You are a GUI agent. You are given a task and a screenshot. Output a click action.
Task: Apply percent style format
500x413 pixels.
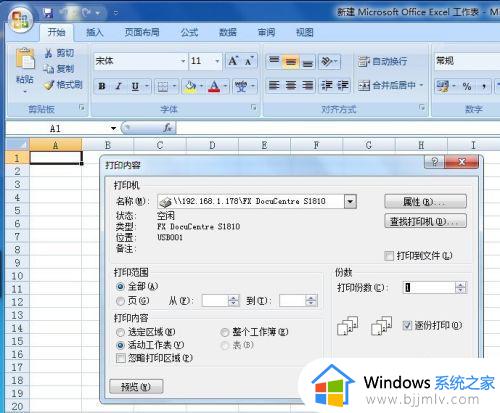467,86
